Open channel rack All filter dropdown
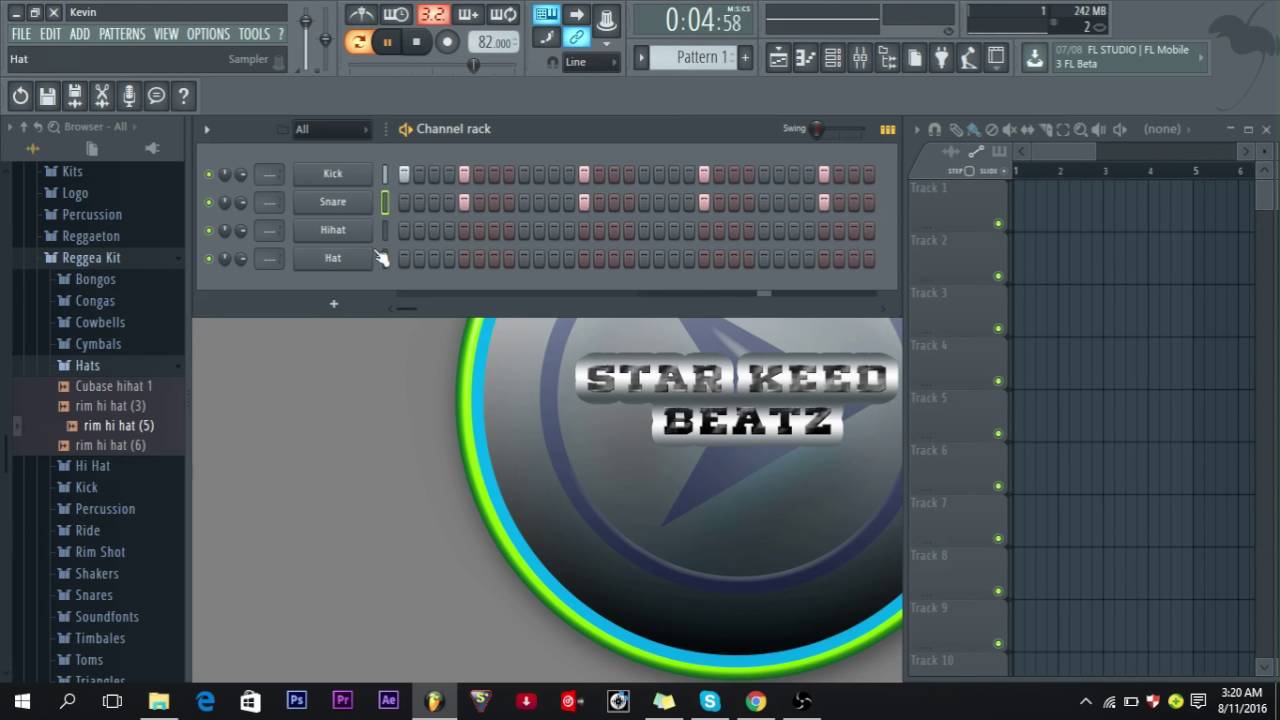 [x=331, y=129]
